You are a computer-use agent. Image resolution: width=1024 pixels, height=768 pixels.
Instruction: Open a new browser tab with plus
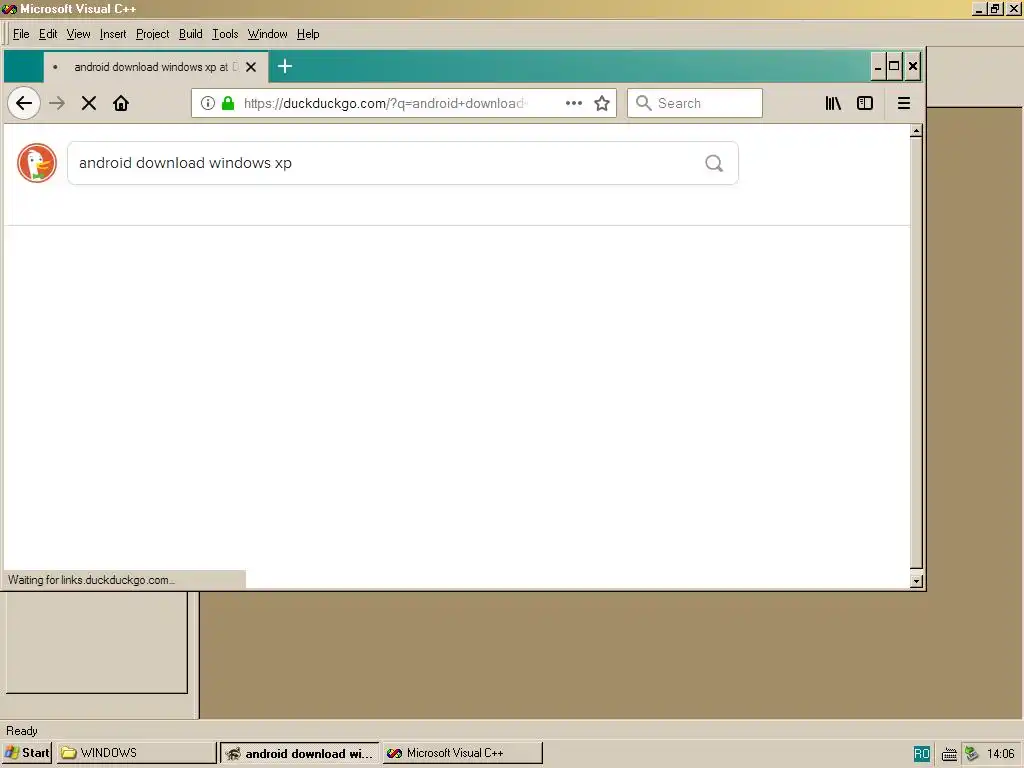click(x=285, y=66)
